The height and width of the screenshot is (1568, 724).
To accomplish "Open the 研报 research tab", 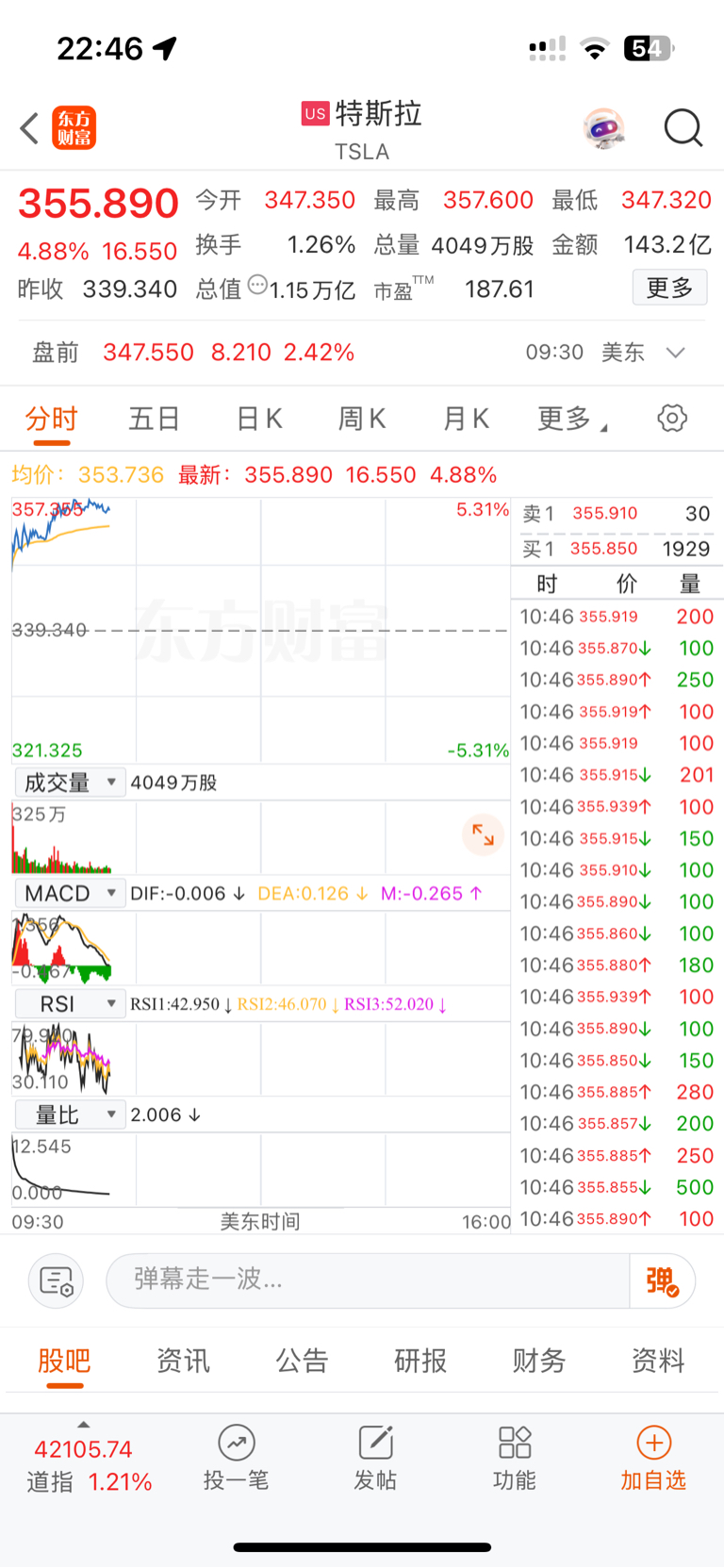I will pyautogui.click(x=420, y=1361).
